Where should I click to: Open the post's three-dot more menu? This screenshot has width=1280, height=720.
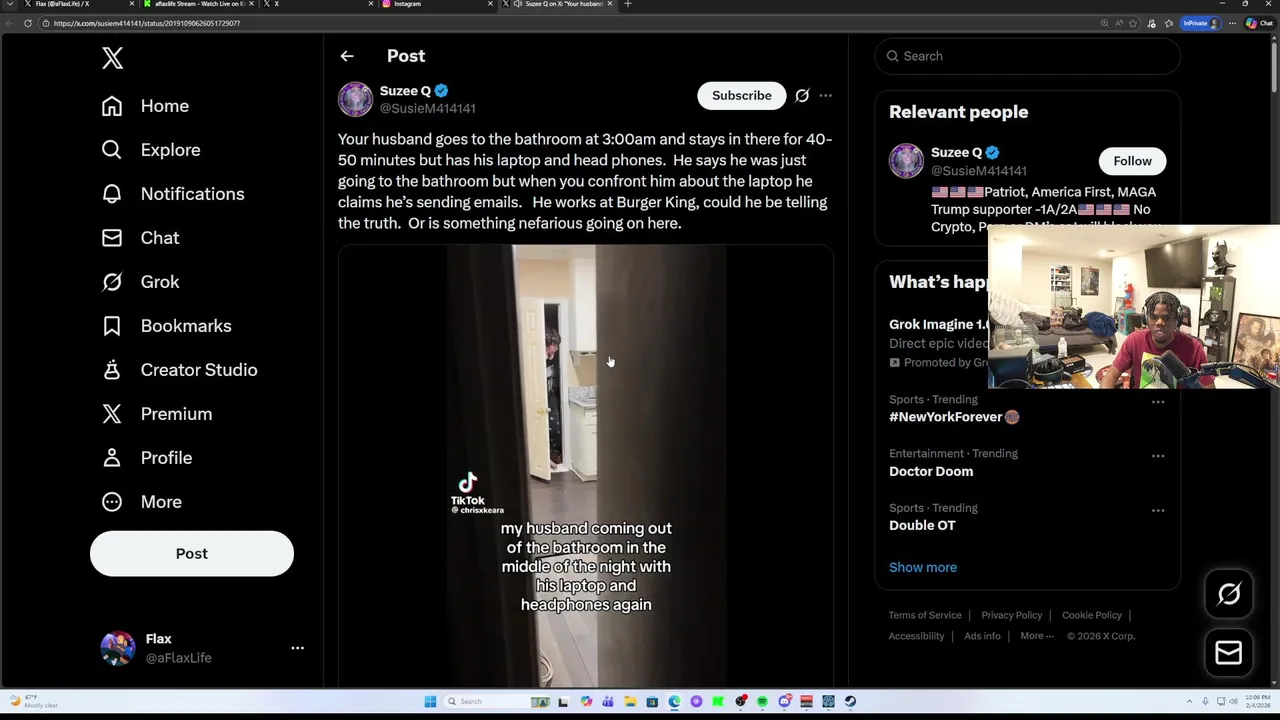[826, 96]
